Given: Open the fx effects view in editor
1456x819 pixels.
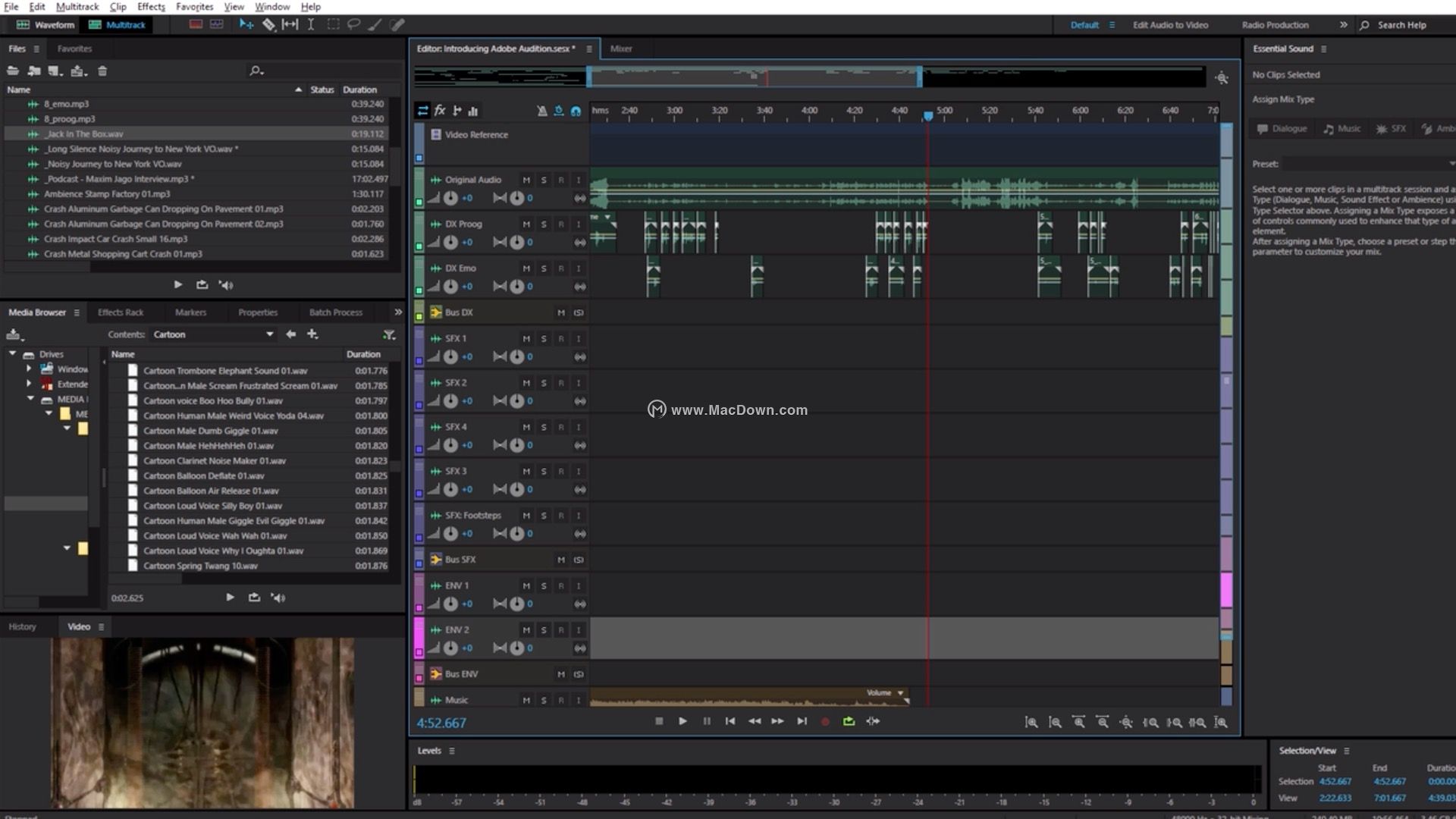Looking at the screenshot, I should [440, 111].
